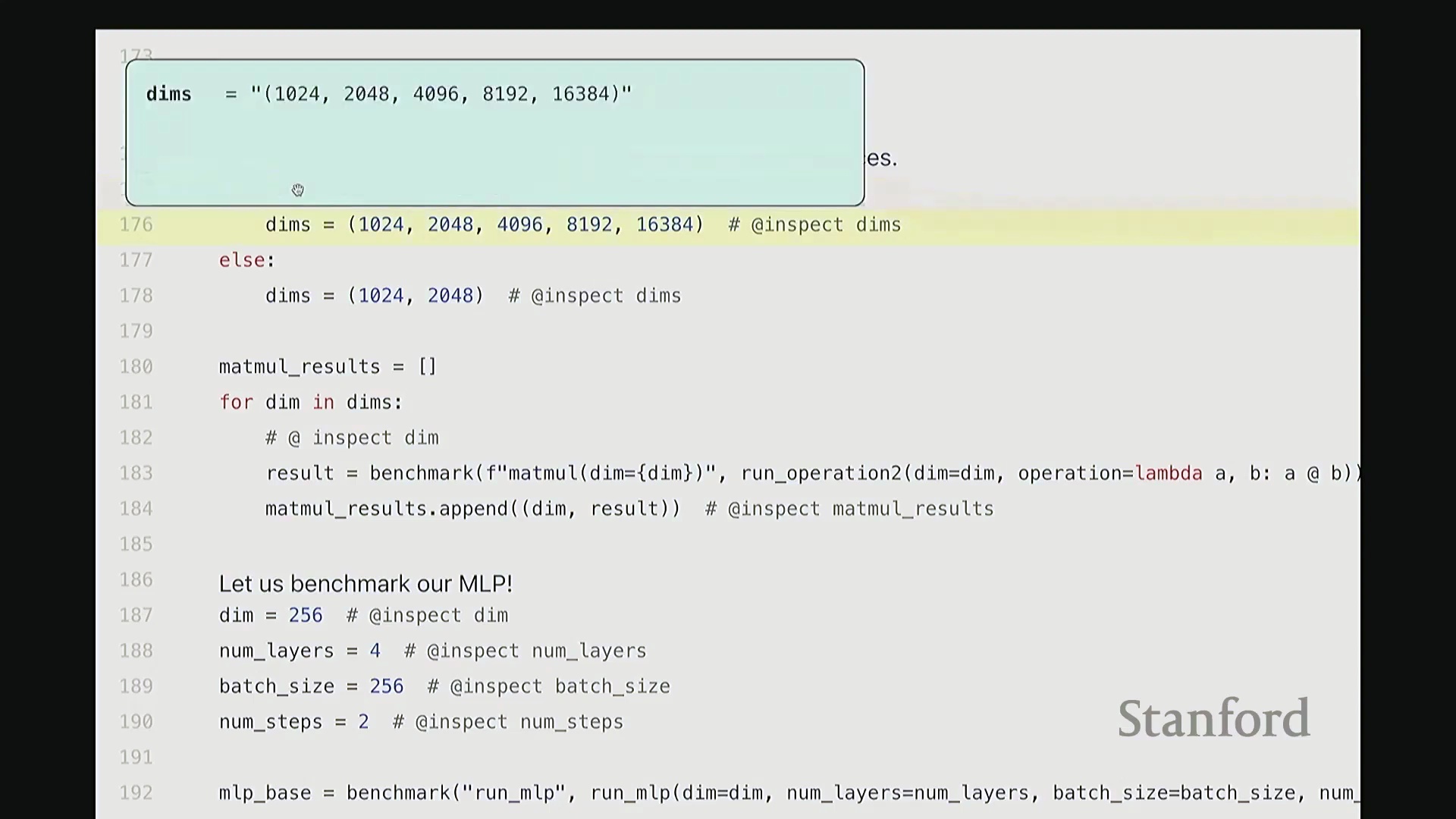Click the matmul_results variable on line 180

pyautogui.click(x=300, y=367)
